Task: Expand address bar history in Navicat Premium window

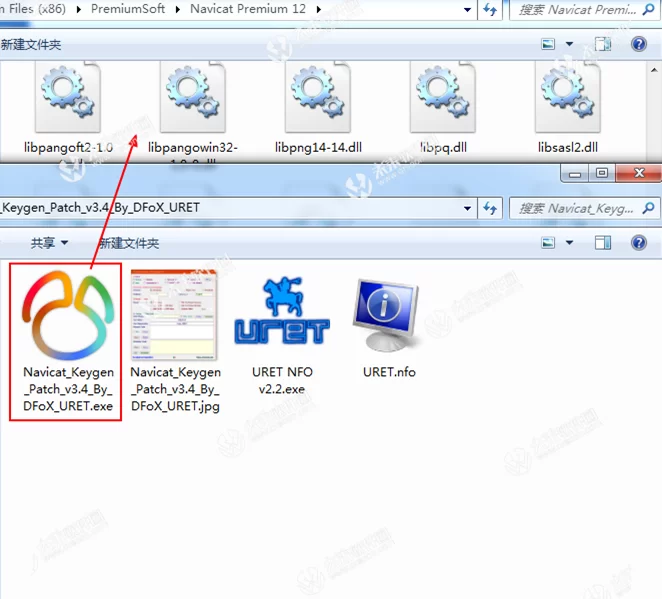Action: pos(468,10)
